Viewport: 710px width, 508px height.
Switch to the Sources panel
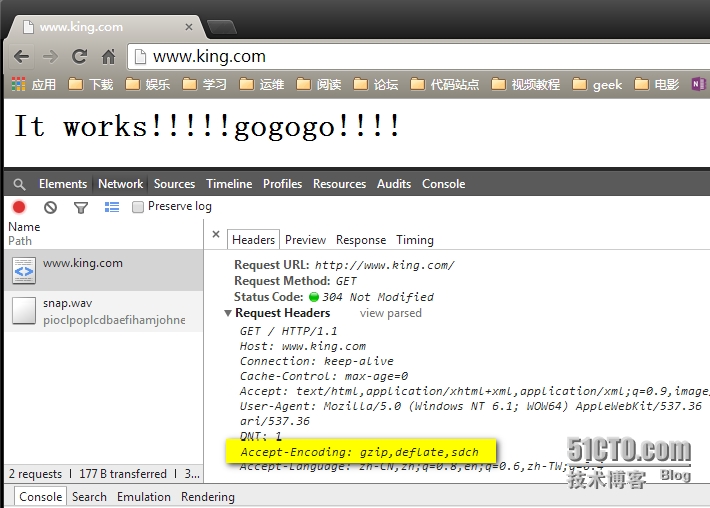click(174, 184)
